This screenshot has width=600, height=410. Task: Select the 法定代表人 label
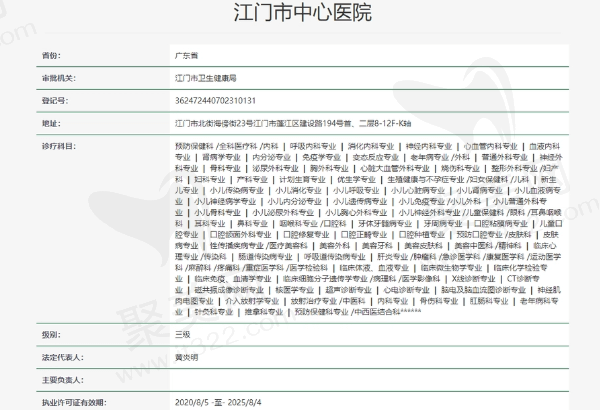coord(63,357)
